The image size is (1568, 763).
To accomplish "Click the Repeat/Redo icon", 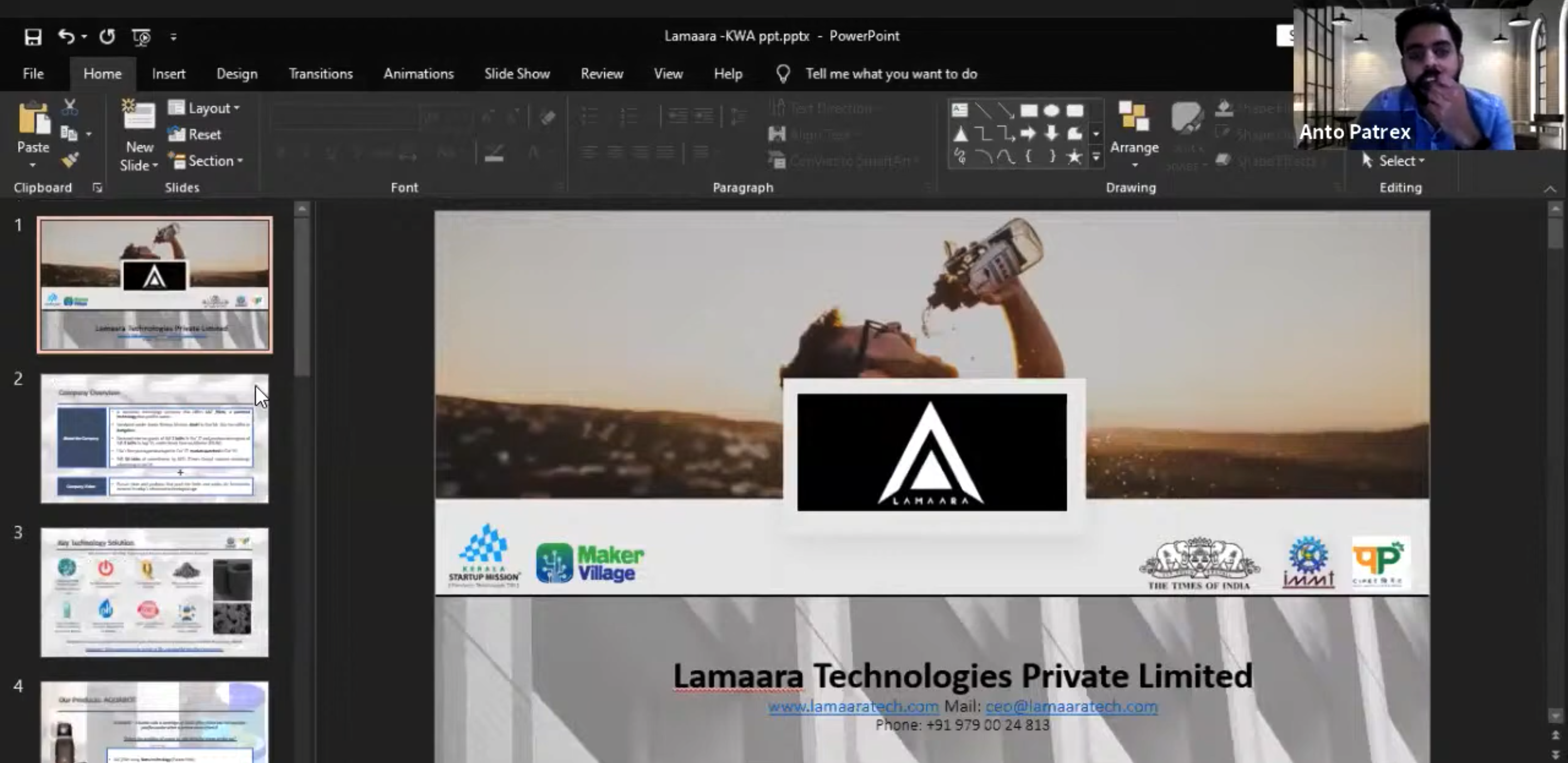I will tap(107, 36).
